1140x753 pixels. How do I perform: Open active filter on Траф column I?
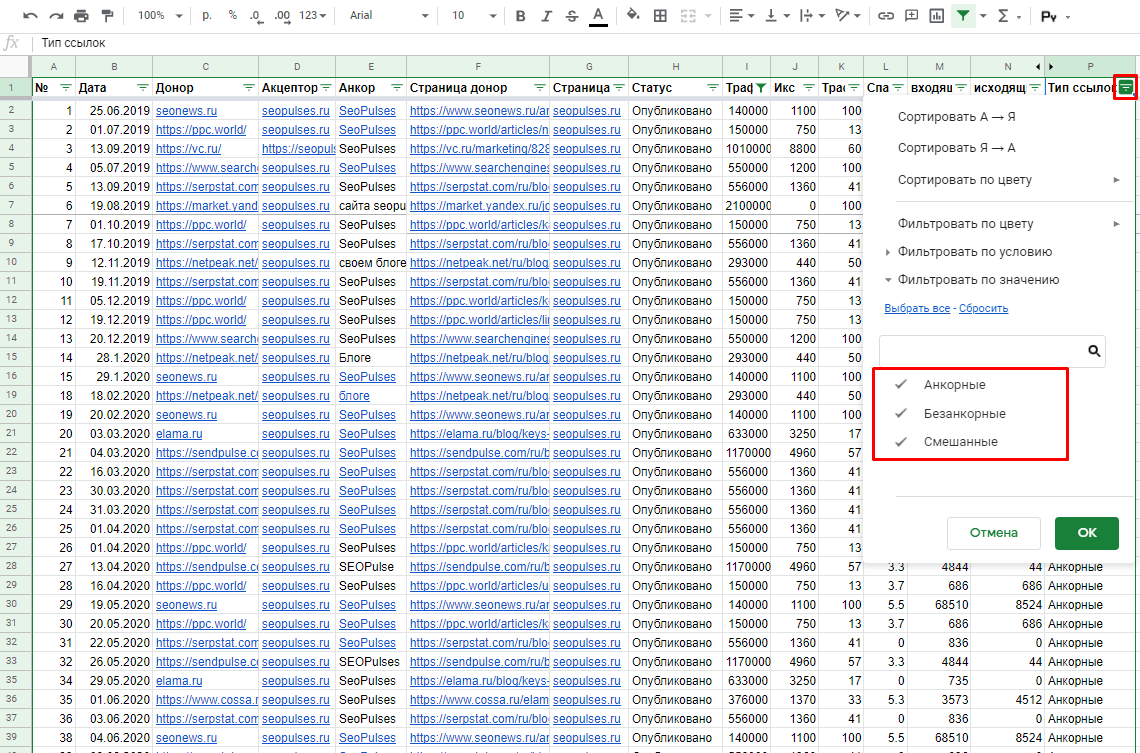(x=760, y=88)
